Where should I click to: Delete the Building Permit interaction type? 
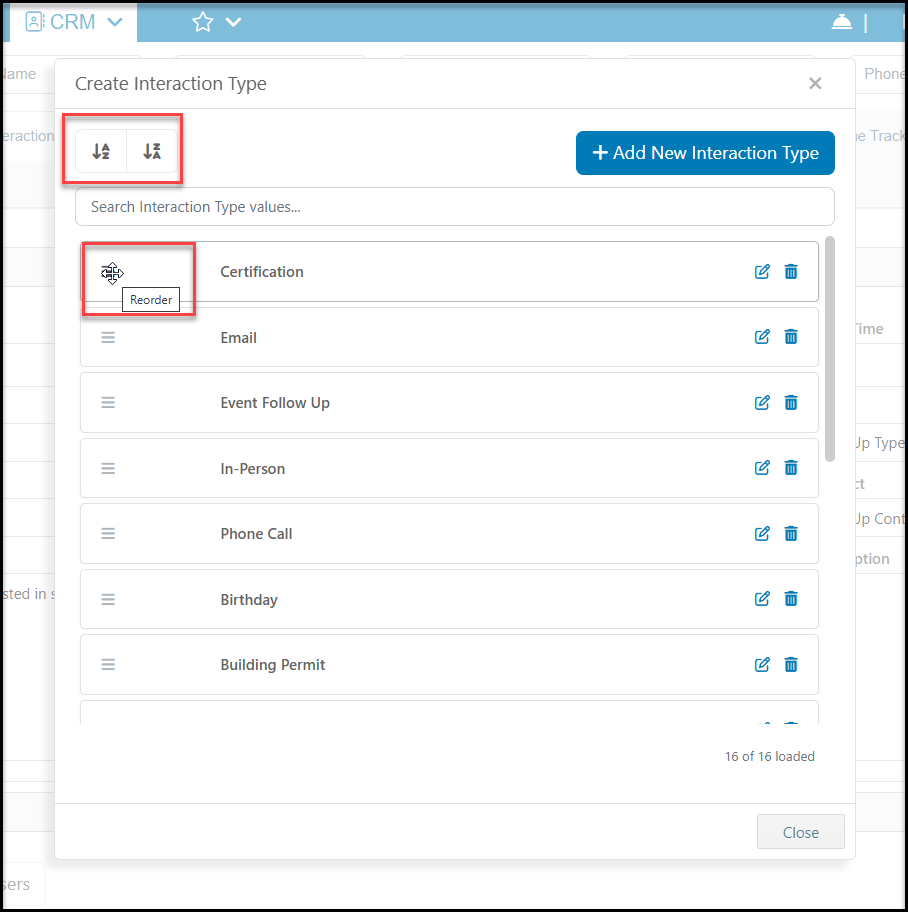tap(791, 664)
